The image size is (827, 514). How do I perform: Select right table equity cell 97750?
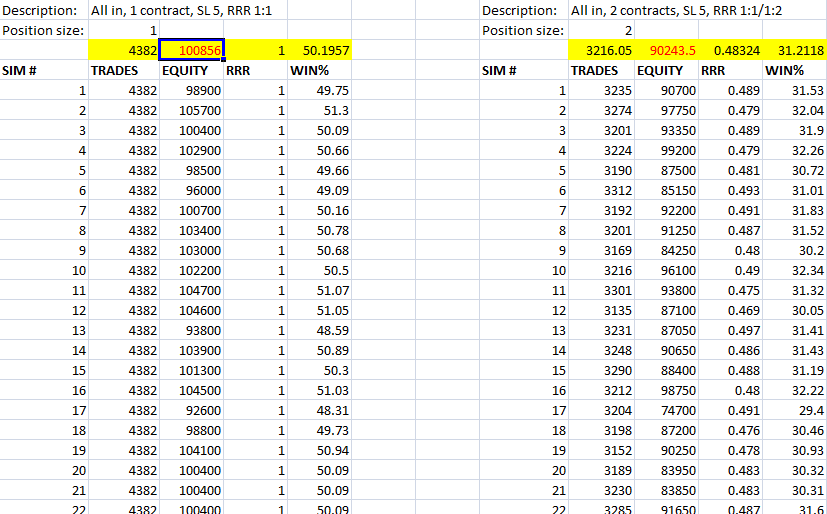click(667, 111)
